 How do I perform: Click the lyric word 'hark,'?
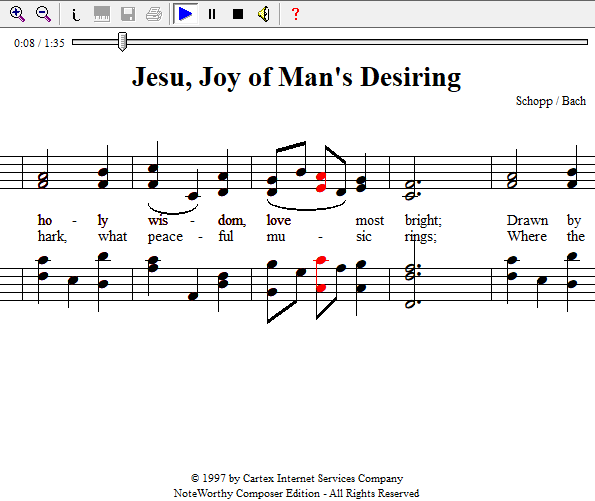coord(52,236)
